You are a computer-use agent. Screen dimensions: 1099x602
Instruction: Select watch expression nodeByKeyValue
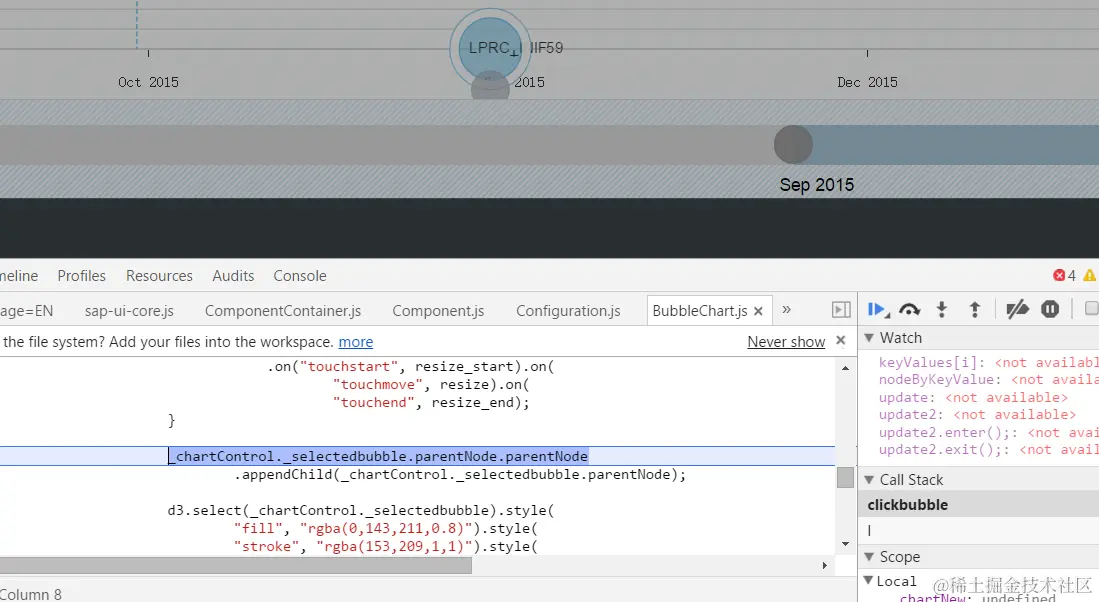(x=988, y=380)
